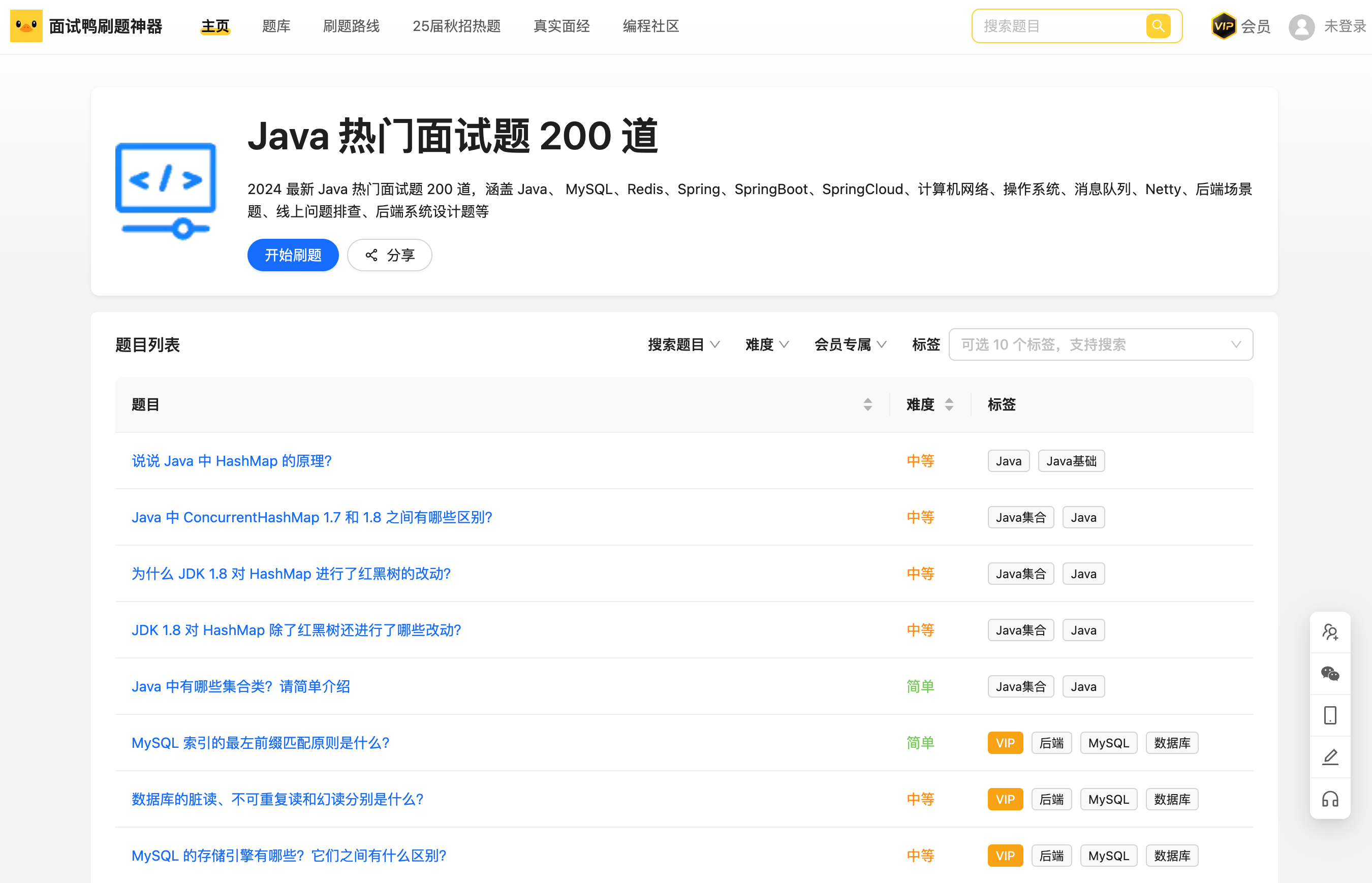This screenshot has height=883, width=1372.
Task: Expand the 搜索题目 filter dropdown
Action: coord(683,344)
